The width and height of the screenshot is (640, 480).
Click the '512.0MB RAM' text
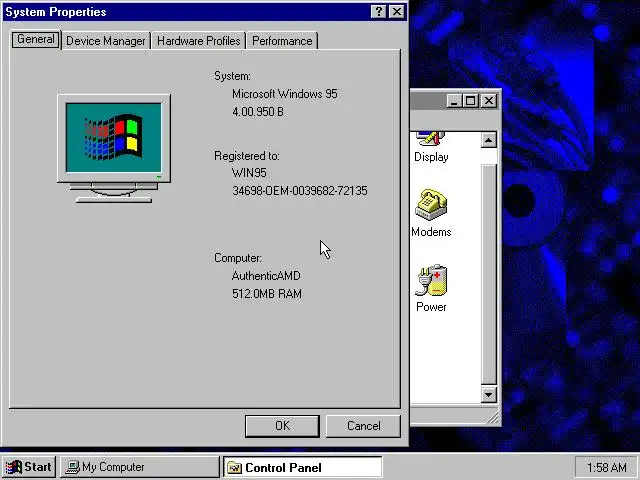pos(267,294)
